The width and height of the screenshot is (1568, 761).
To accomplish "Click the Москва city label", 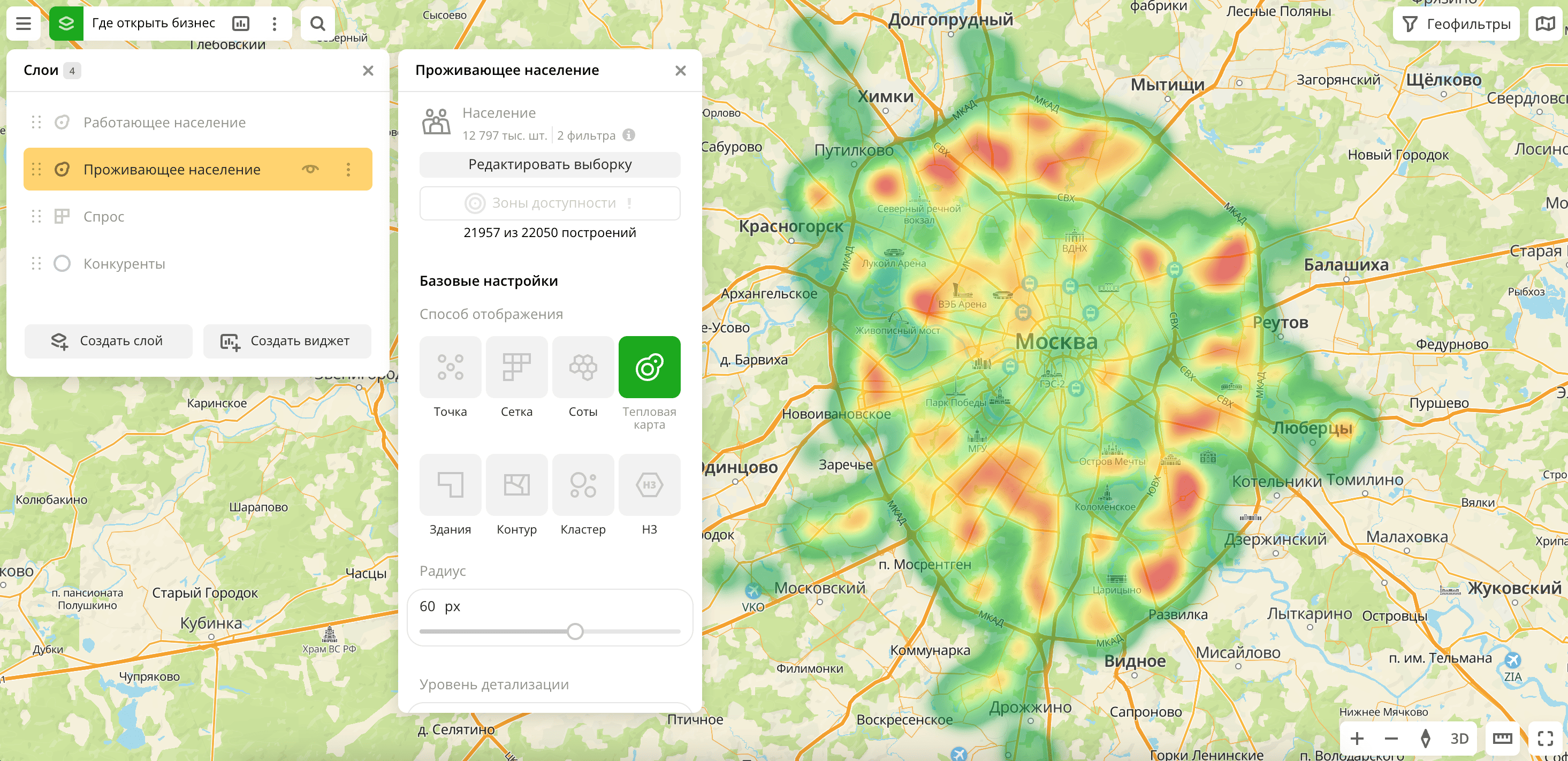I will click(1056, 341).
